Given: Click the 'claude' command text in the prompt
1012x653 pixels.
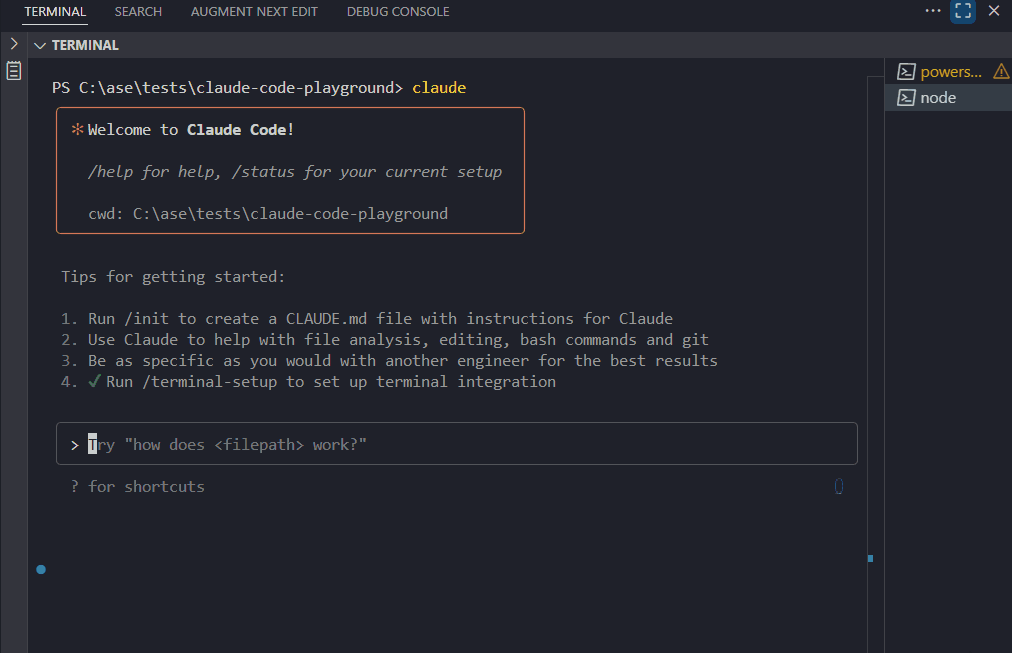Looking at the screenshot, I should (x=439, y=88).
